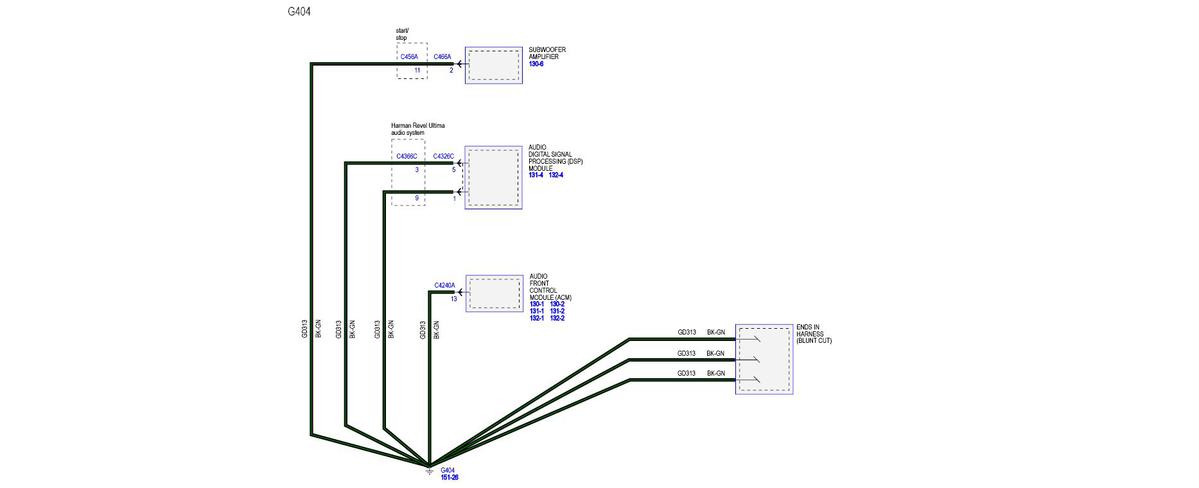Viewport: 1199px width, 488px height.
Task: Click the 'start/stop' option label
Action: click(402, 34)
